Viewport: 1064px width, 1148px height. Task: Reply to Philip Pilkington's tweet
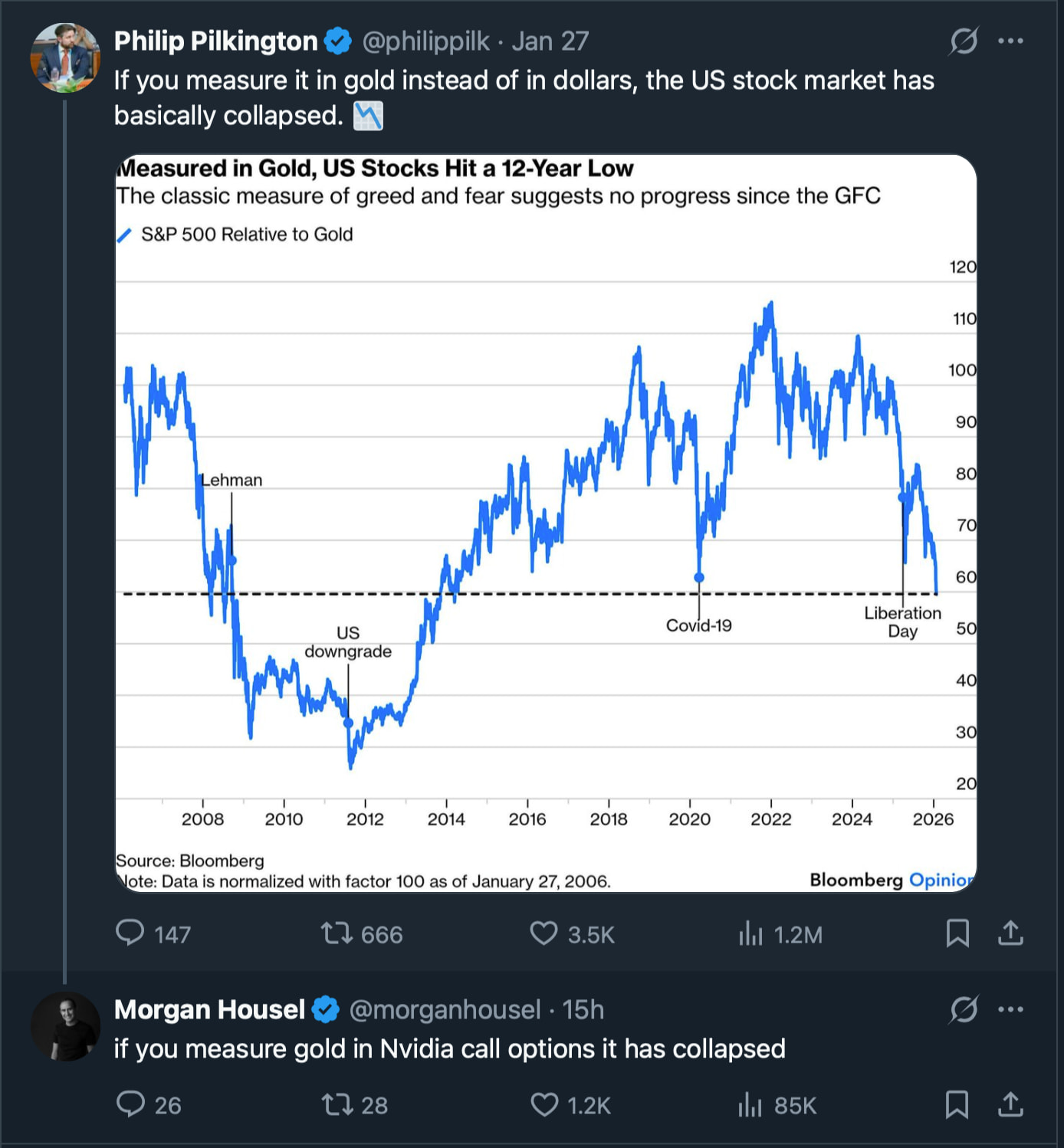[130, 933]
